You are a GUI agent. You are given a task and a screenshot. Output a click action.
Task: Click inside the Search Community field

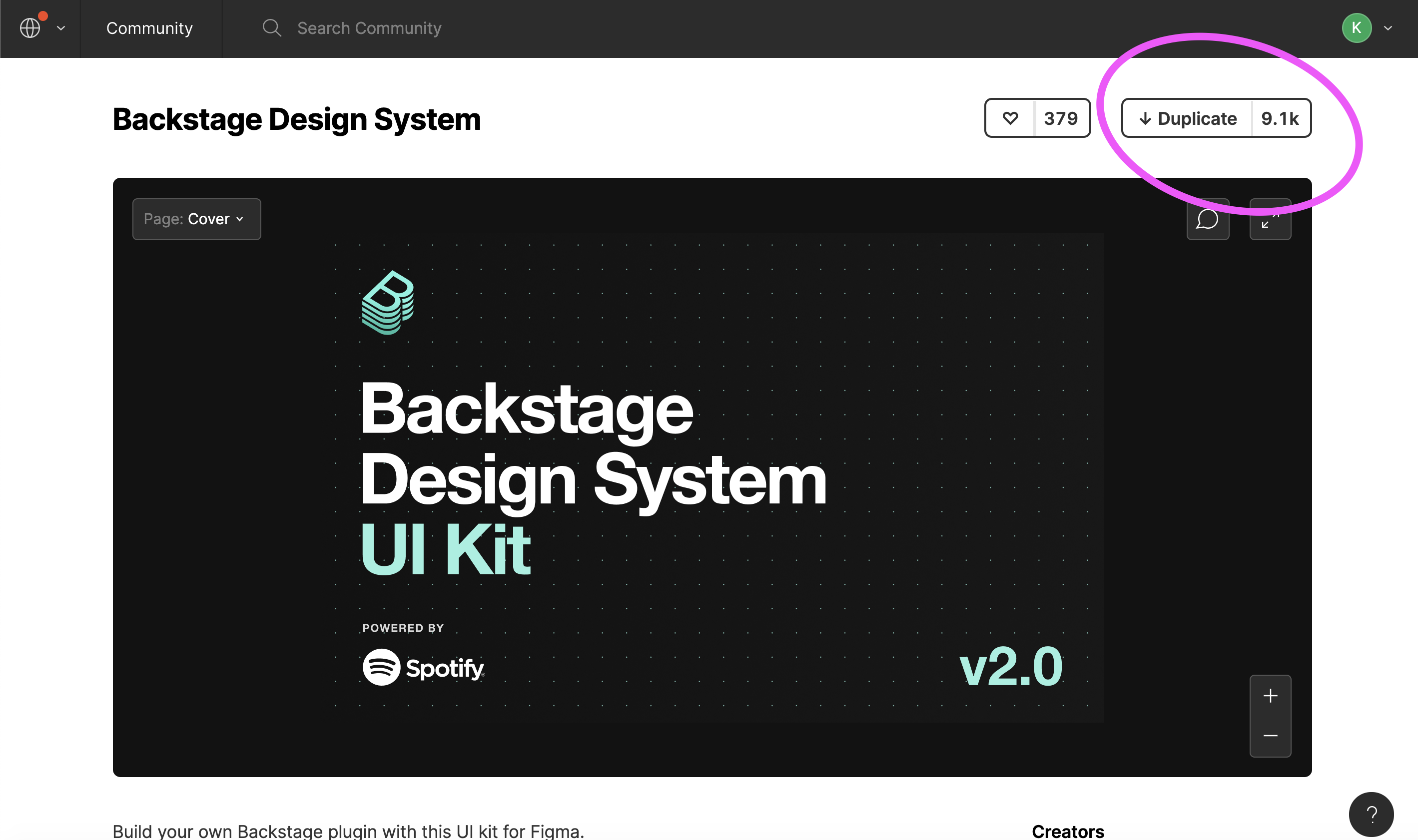370,28
